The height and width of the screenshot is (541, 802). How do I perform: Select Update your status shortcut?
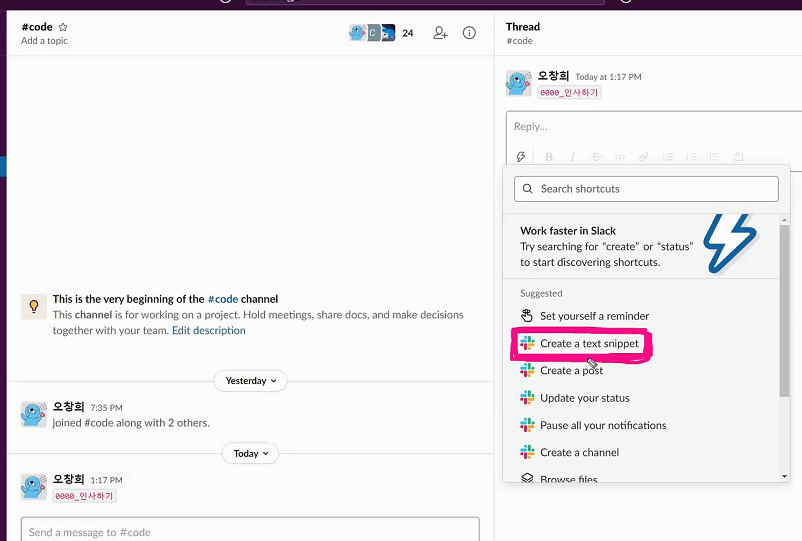641,398
